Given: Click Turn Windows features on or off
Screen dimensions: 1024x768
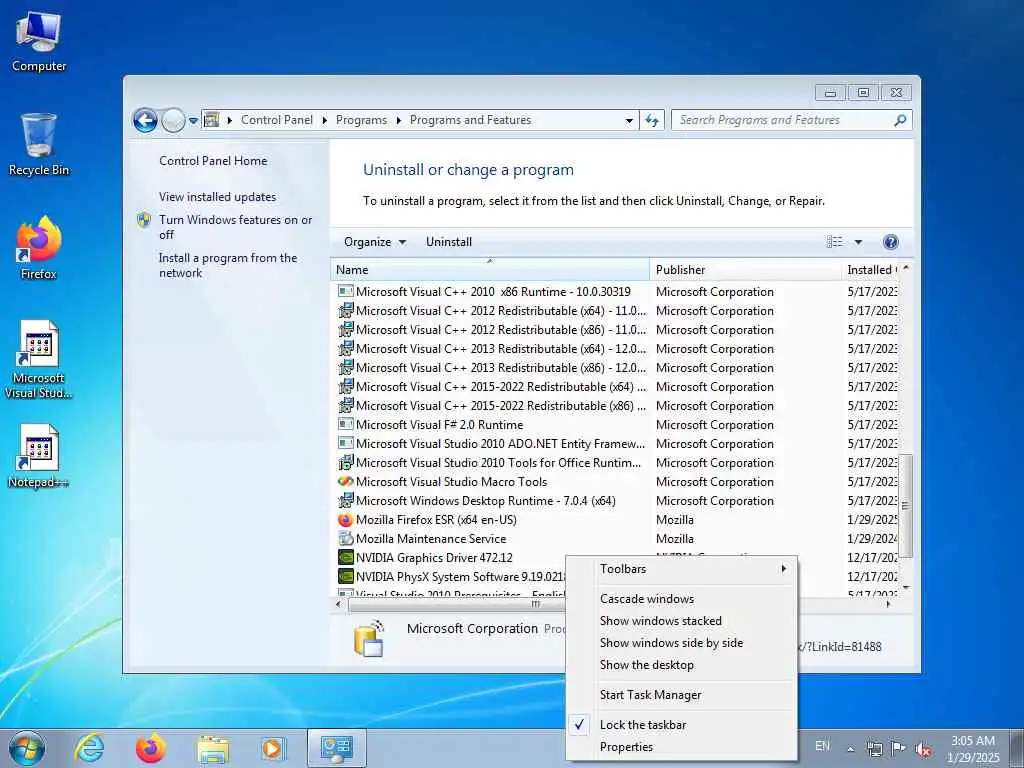Looking at the screenshot, I should pyautogui.click(x=235, y=227).
